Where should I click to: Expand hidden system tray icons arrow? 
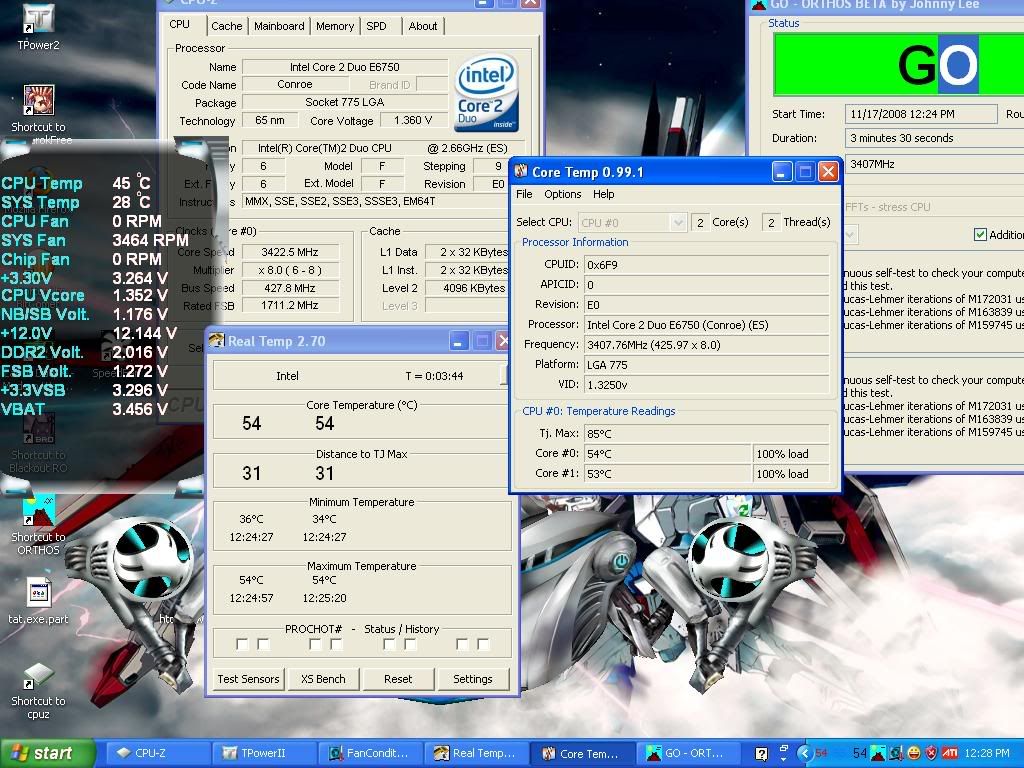tap(806, 753)
